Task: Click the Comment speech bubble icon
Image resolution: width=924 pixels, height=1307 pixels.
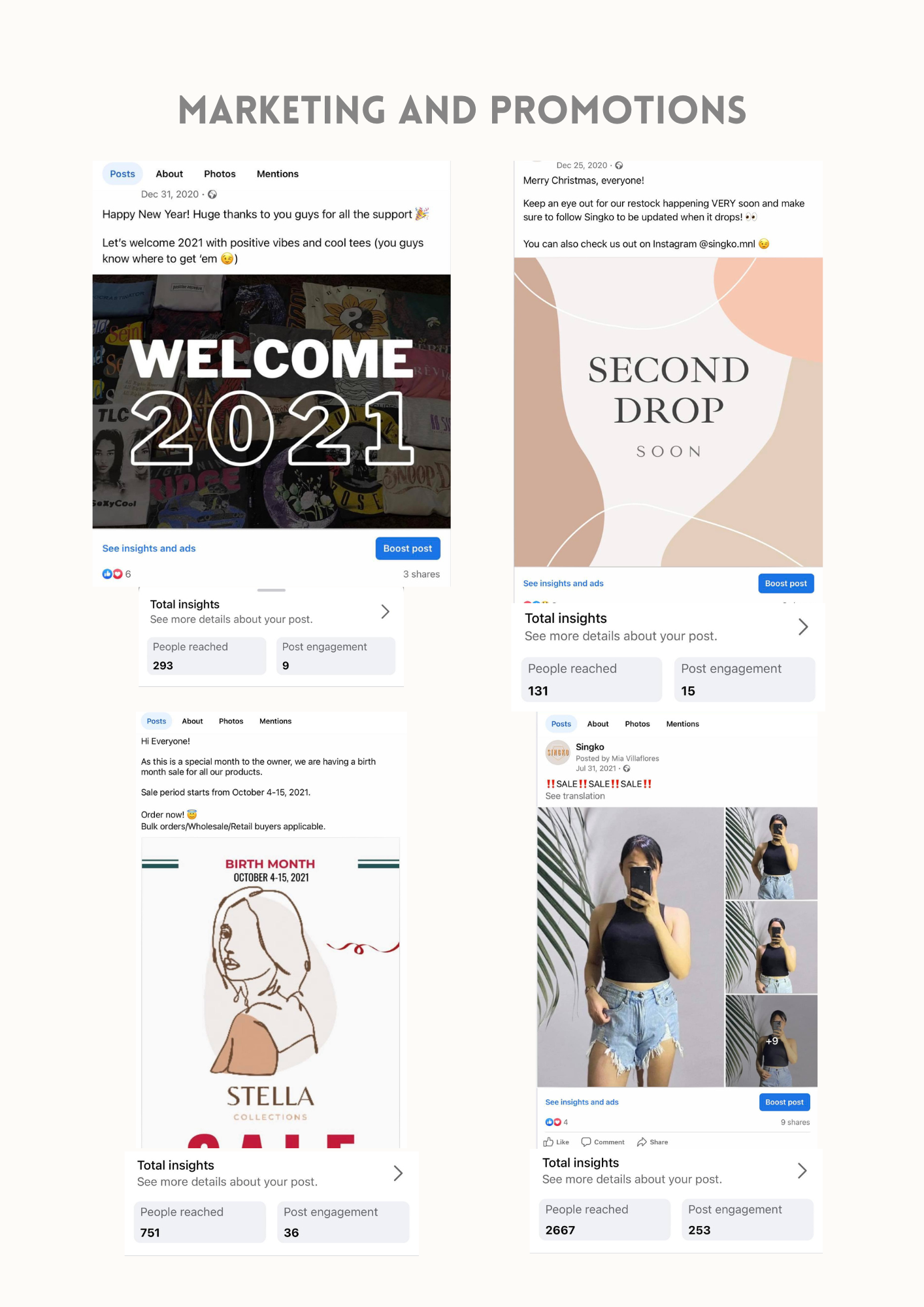Action: pos(586,1142)
